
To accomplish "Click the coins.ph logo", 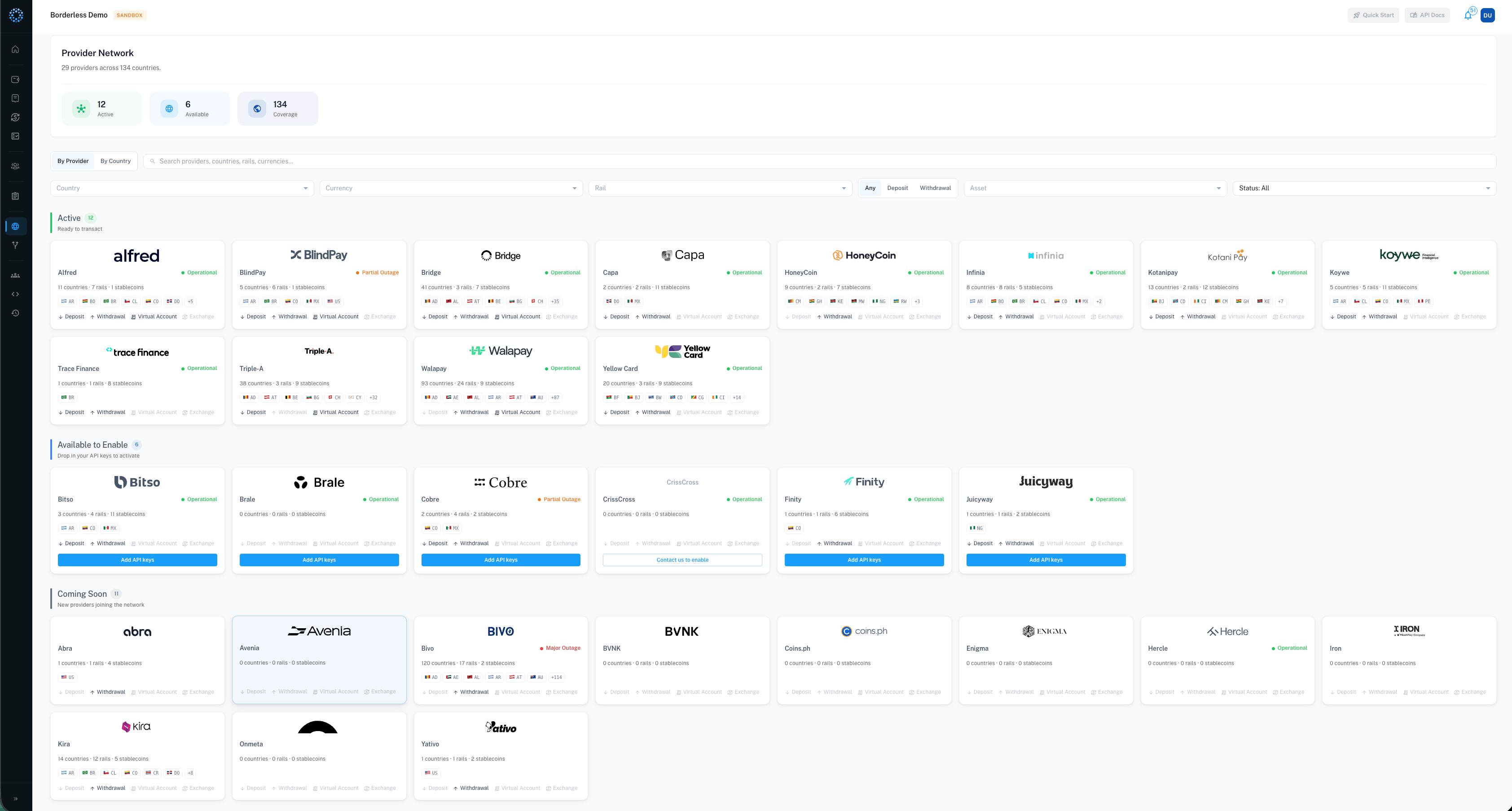I will click(864, 631).
